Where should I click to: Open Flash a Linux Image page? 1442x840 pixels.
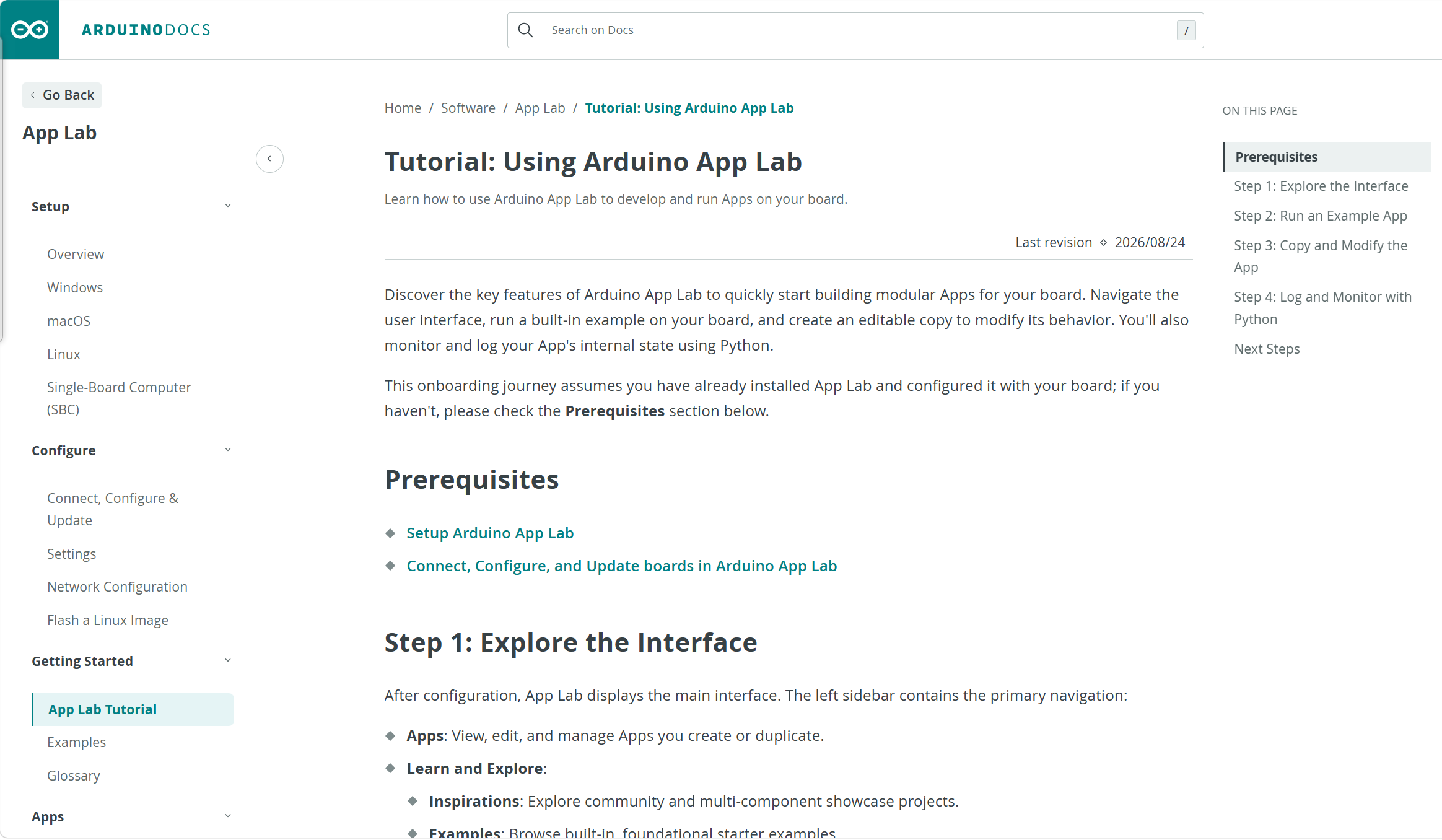[x=108, y=621]
